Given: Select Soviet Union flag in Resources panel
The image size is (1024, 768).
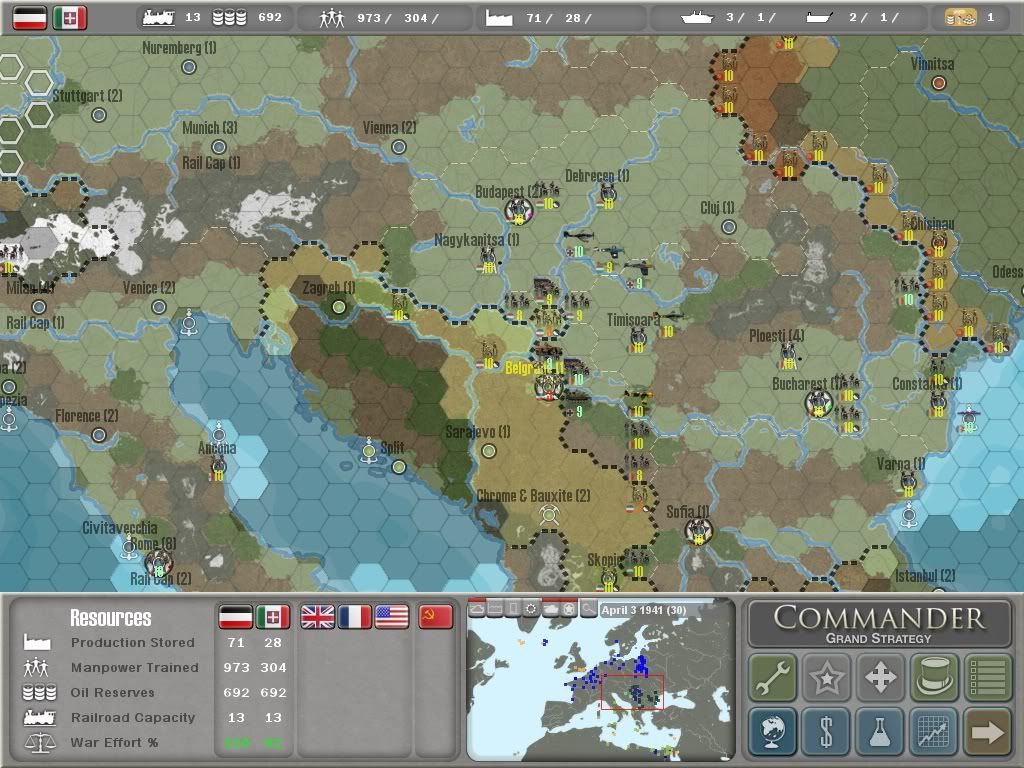Looking at the screenshot, I should 436,616.
